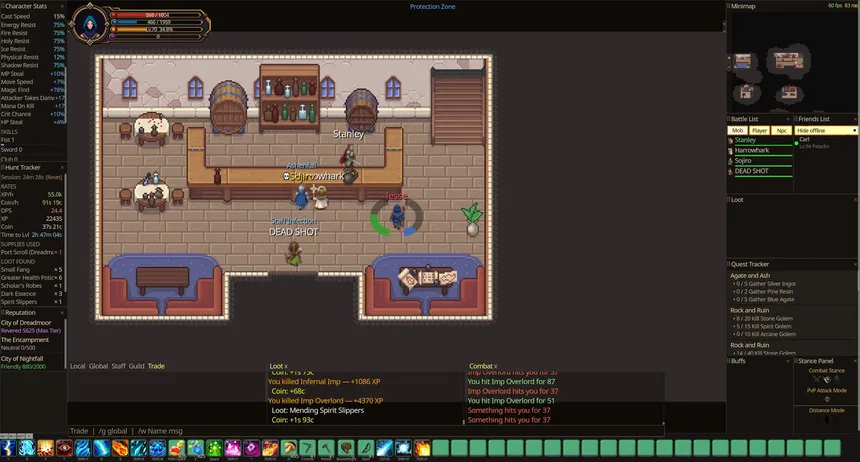Viewport: 860px width, 462px height.
Task: Switch to the Local chat tab
Action: tap(77, 366)
